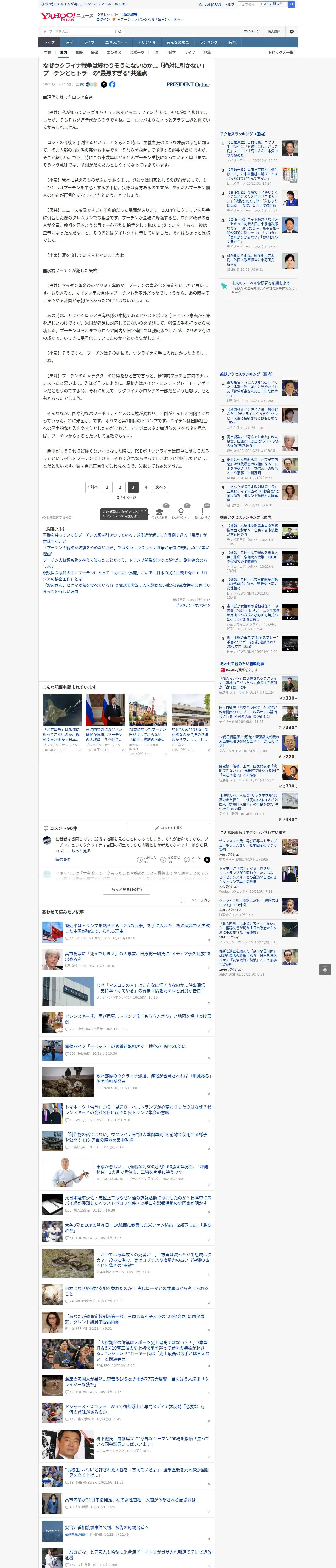
Task: Select the 国際 category tab
Action: pyautogui.click(x=79, y=52)
